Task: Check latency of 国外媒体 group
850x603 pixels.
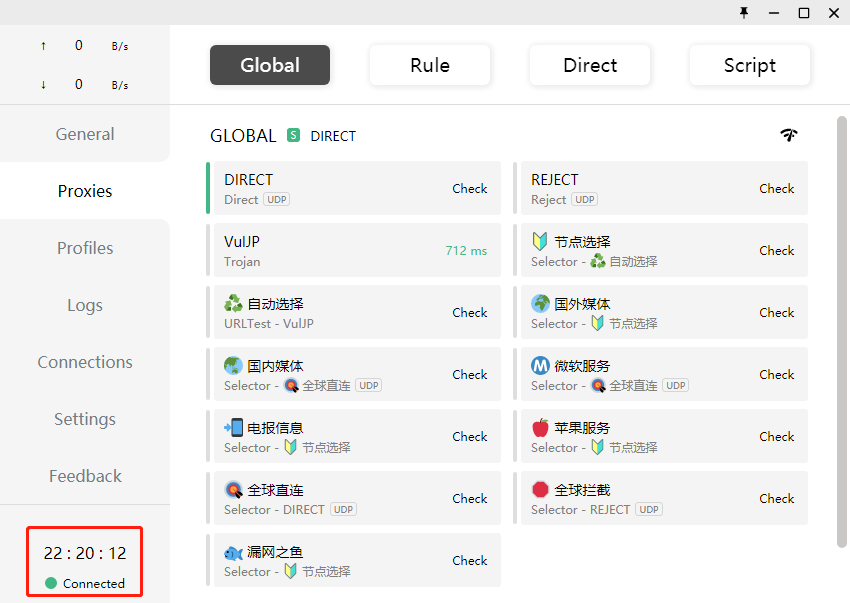Action: pos(776,312)
